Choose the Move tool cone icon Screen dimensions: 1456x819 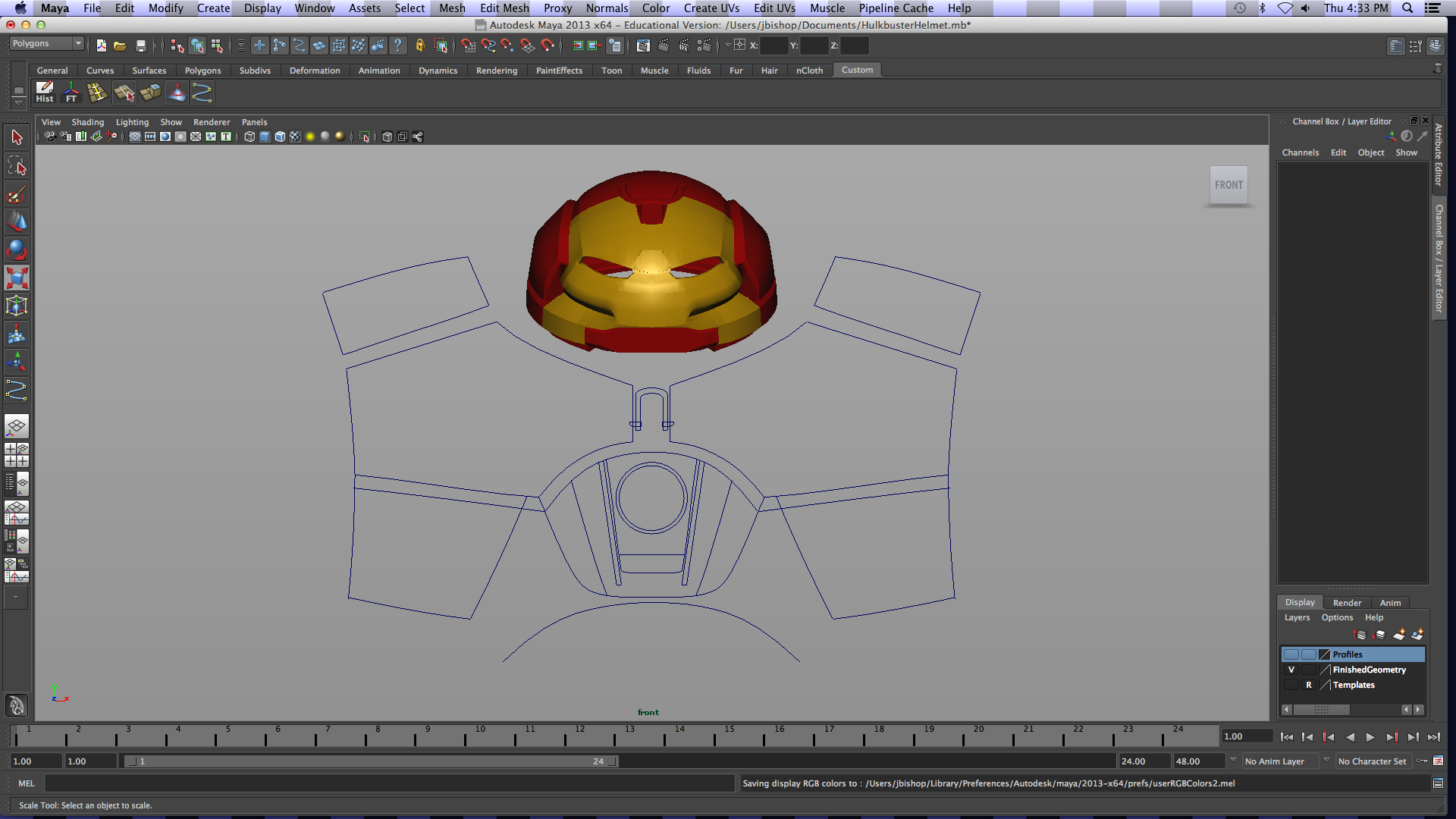pyautogui.click(x=17, y=221)
